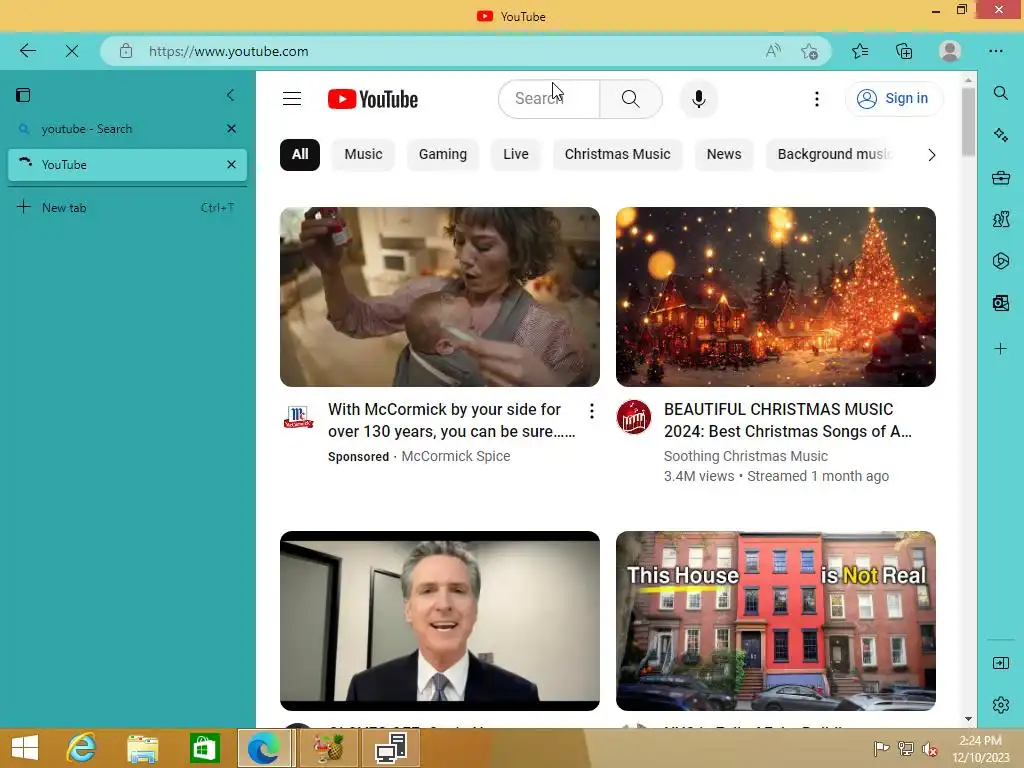The width and height of the screenshot is (1024, 768).
Task: Visit Soothing Christmas Music channel name link
Action: click(x=745, y=456)
